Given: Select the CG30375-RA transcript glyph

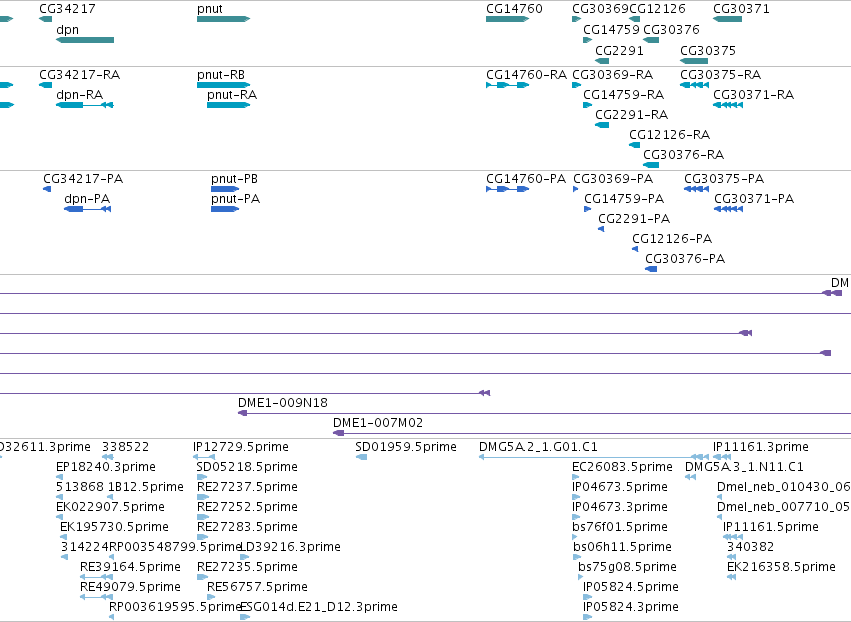Looking at the screenshot, I should click(x=695, y=85).
